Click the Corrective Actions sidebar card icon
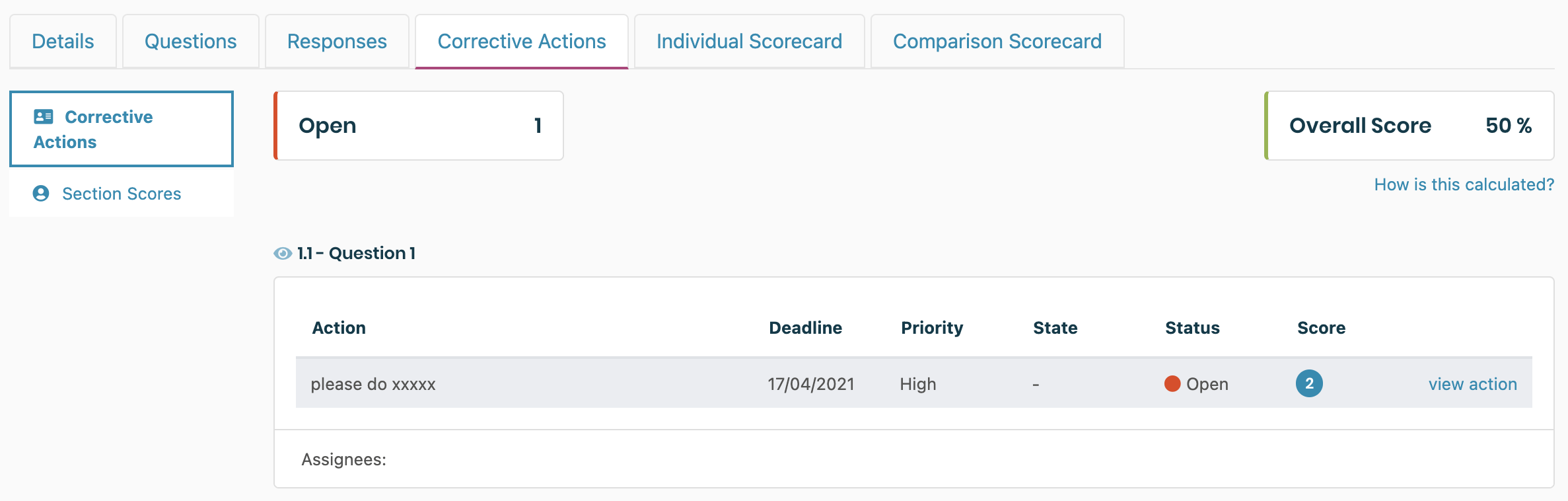The width and height of the screenshot is (1568, 501). tap(44, 117)
